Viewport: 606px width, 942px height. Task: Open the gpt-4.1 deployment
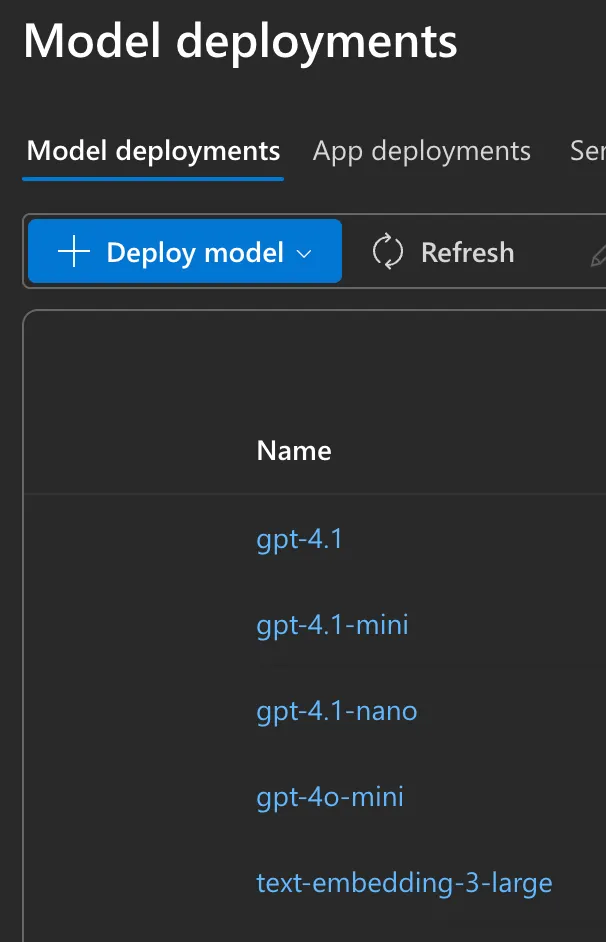pyautogui.click(x=299, y=539)
